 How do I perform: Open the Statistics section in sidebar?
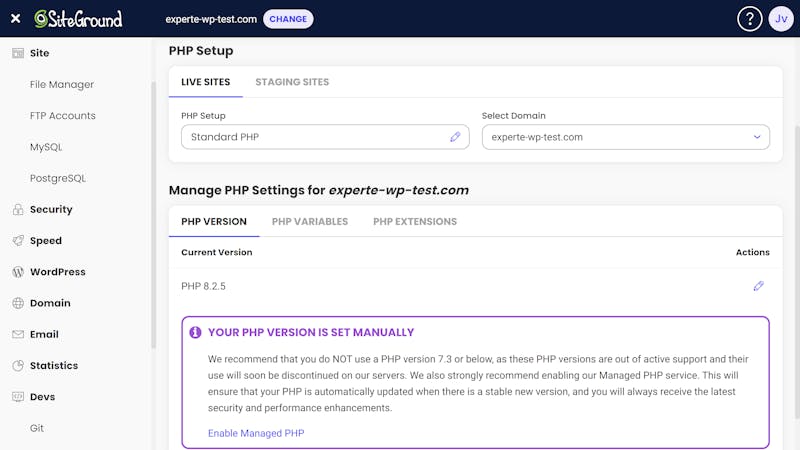click(x=54, y=365)
